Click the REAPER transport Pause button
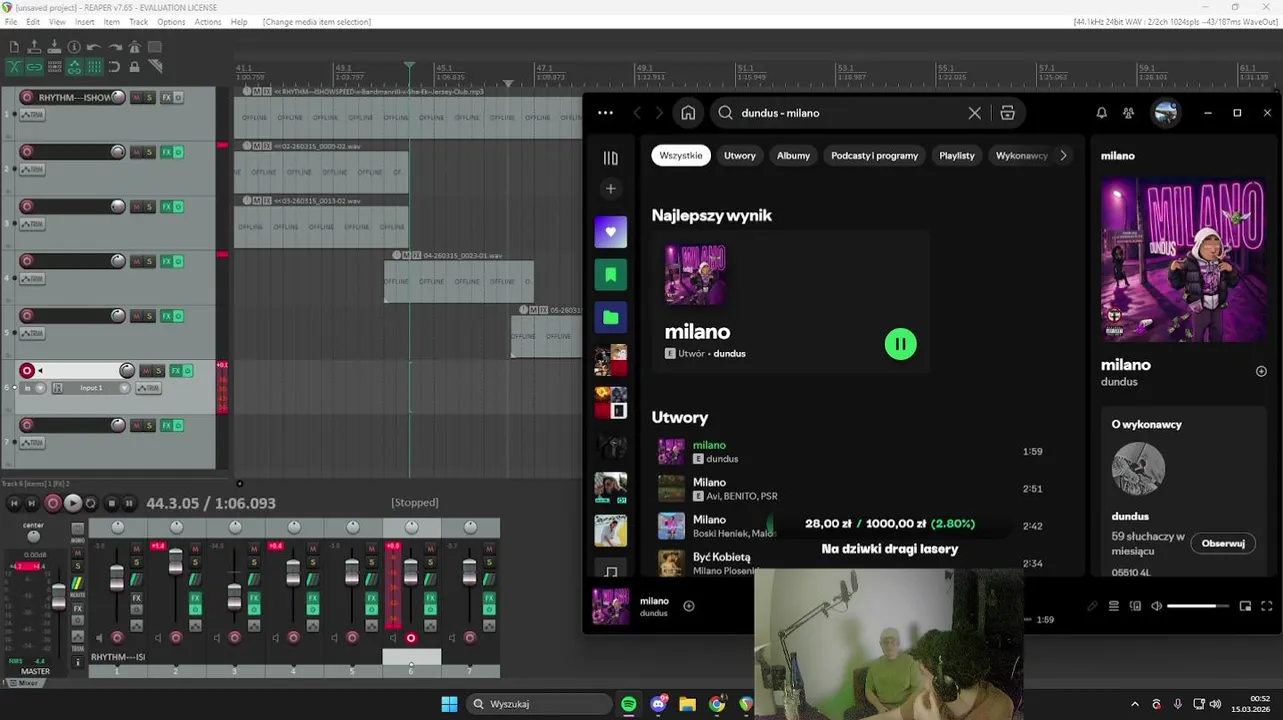This screenshot has width=1283, height=720. 129,503
